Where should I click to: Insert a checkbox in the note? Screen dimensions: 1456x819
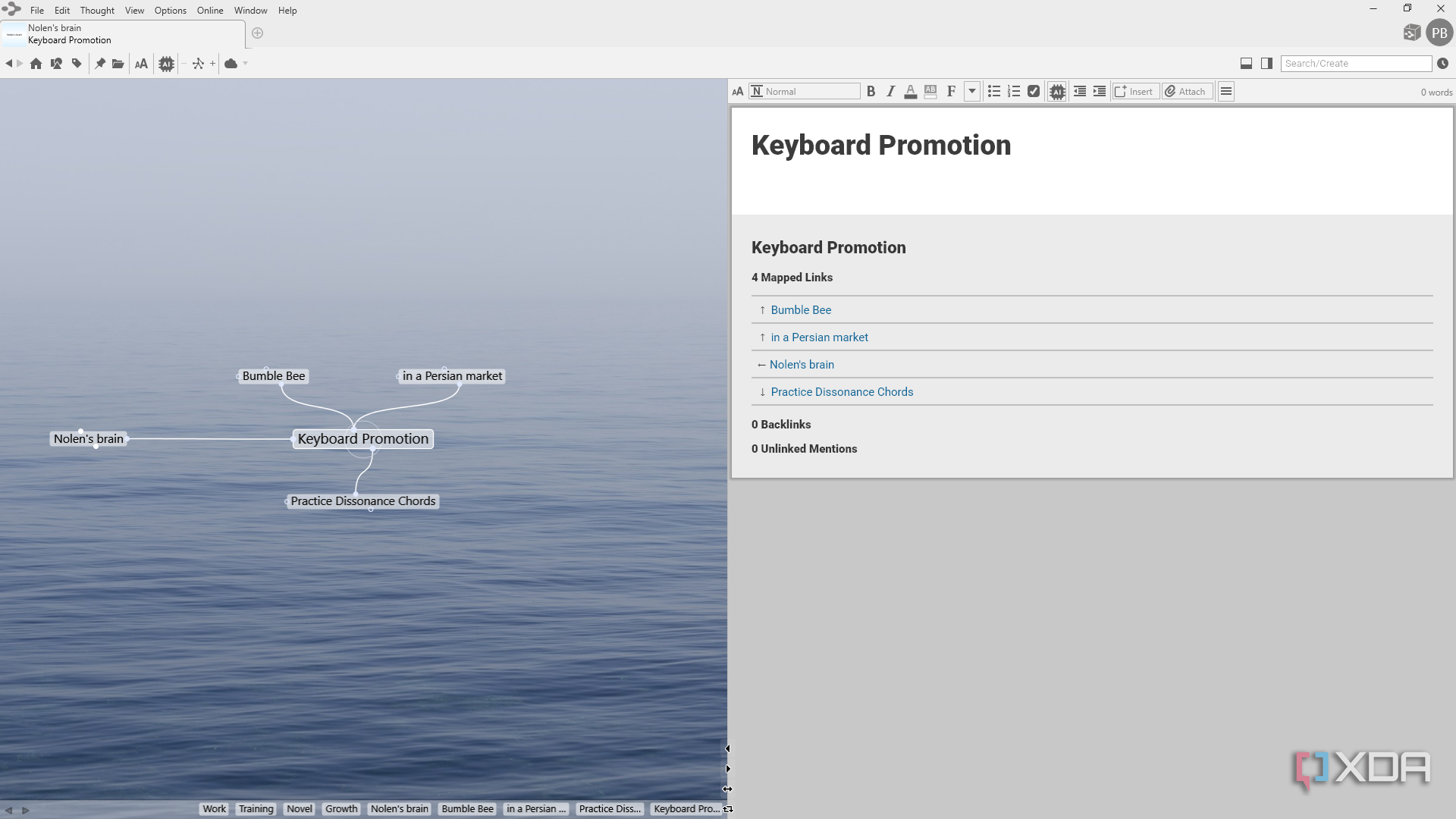tap(1033, 92)
